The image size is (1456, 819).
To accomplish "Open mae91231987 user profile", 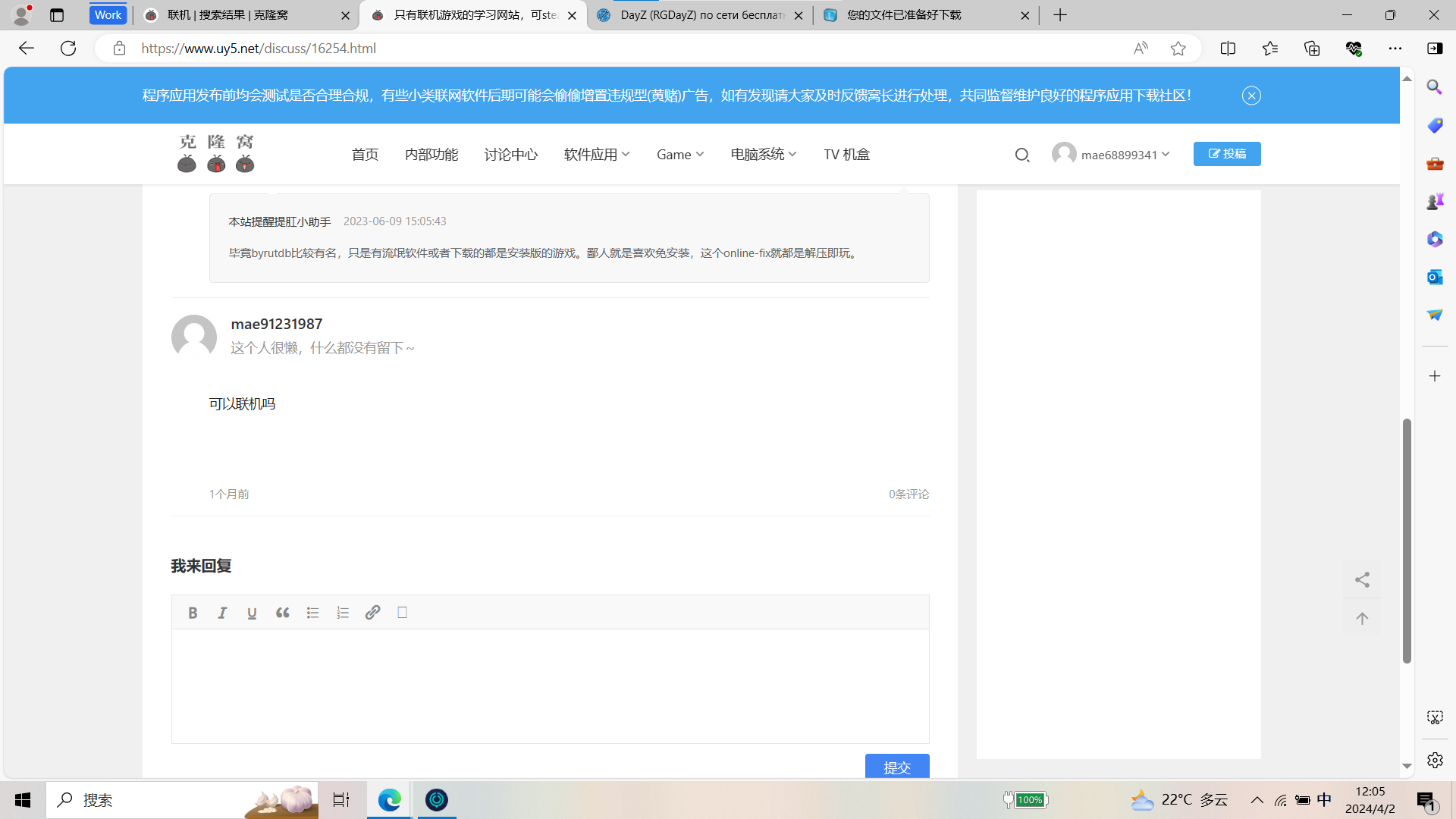I will pyautogui.click(x=277, y=324).
